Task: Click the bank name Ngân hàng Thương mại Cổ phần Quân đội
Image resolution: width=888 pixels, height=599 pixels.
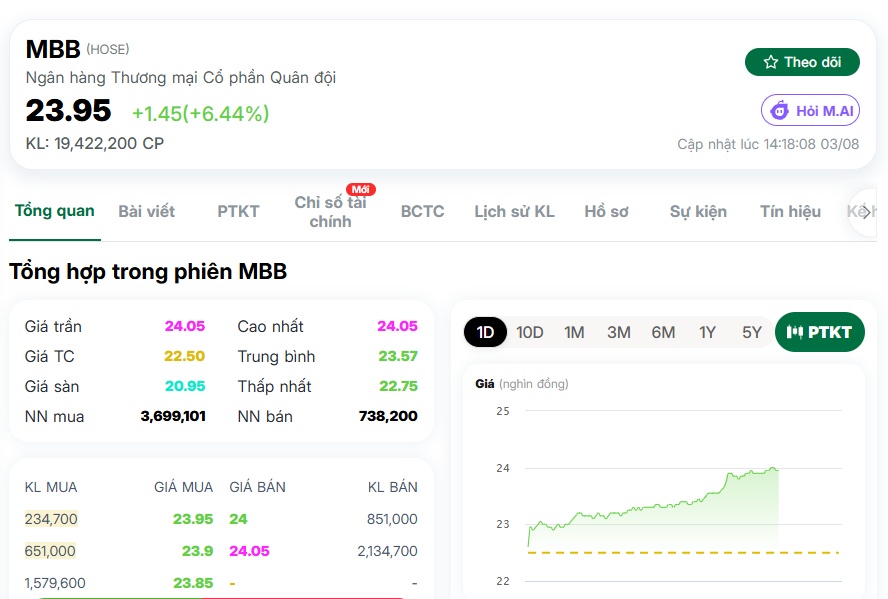Action: [181, 78]
